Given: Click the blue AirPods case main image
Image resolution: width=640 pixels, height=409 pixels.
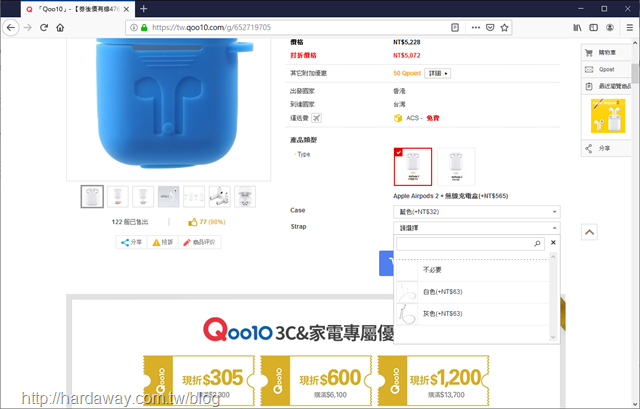Looking at the screenshot, I should click(169, 109).
